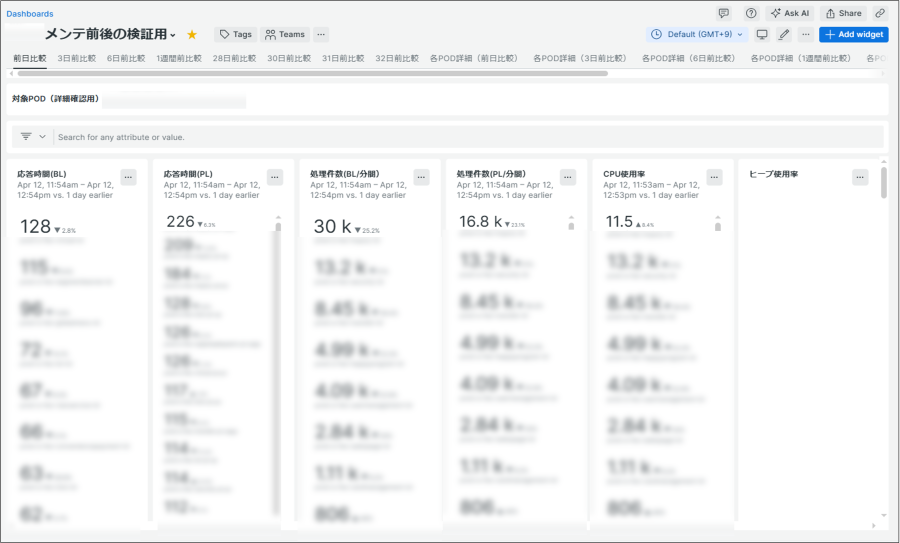Select the 32日前比較 tab
The image size is (900, 543).
tap(397, 59)
